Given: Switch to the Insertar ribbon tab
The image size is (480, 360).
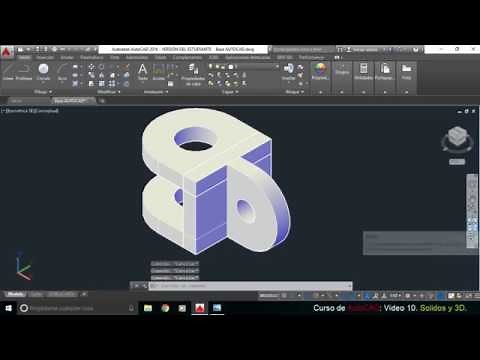Looking at the screenshot, I should coord(45,57).
